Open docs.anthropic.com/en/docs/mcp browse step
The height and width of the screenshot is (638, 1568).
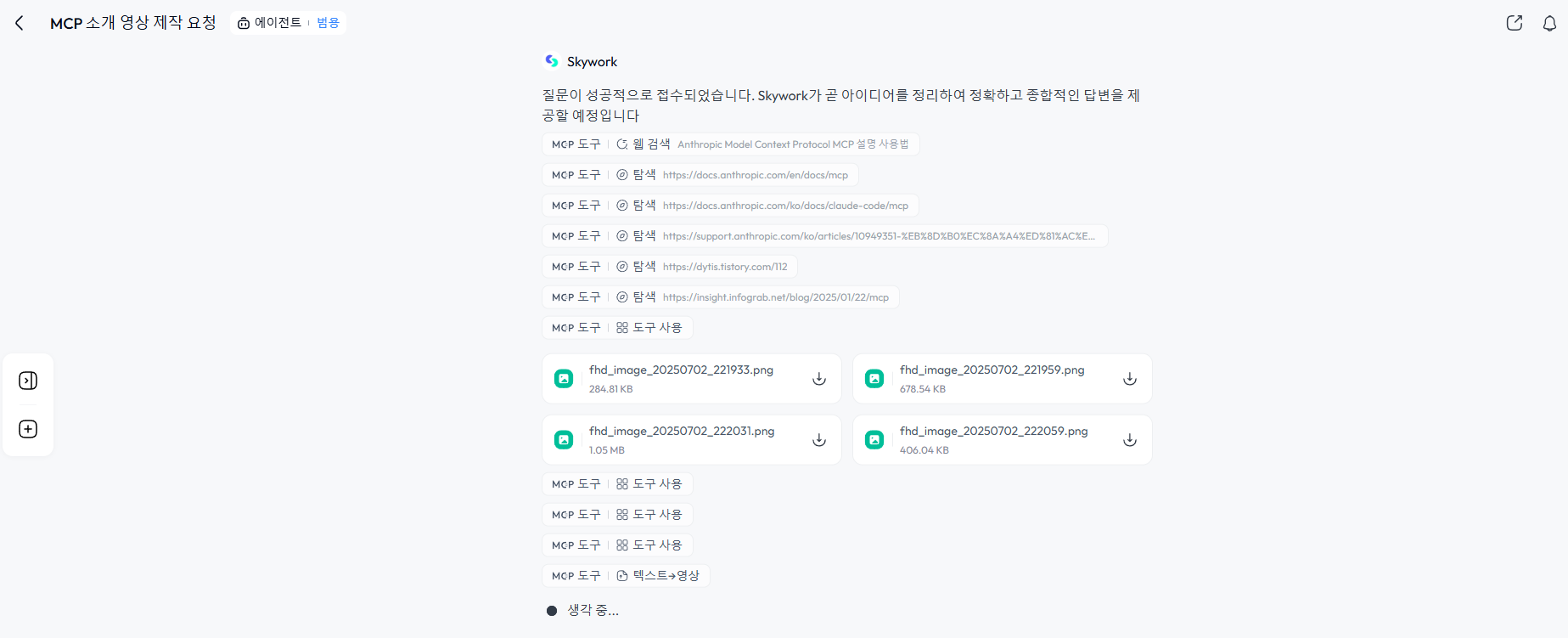pos(700,175)
